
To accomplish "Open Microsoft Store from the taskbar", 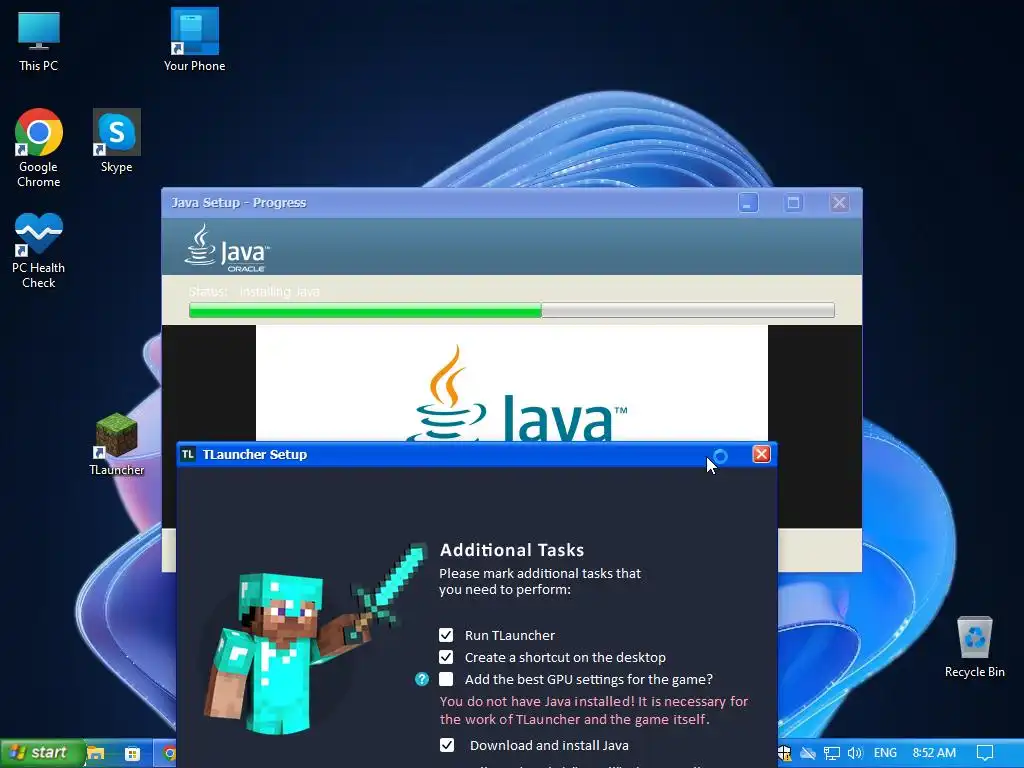I will pos(133,753).
